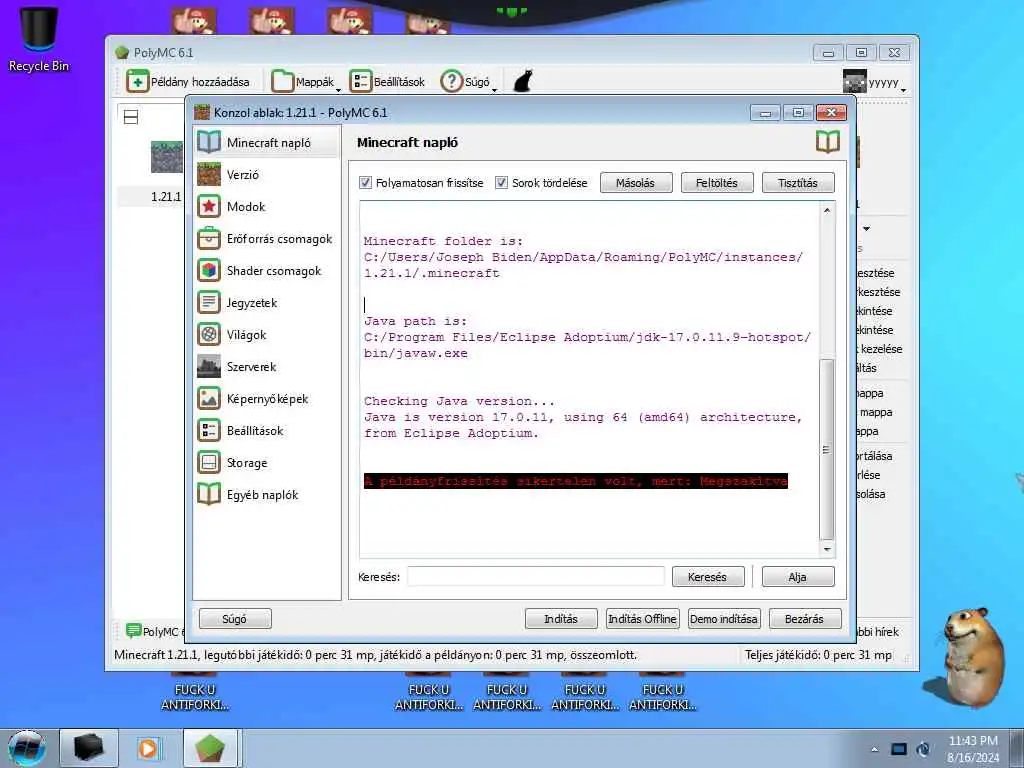This screenshot has height=768, width=1024.
Task: Click the console window Súgó button
Action: pyautogui.click(x=234, y=618)
